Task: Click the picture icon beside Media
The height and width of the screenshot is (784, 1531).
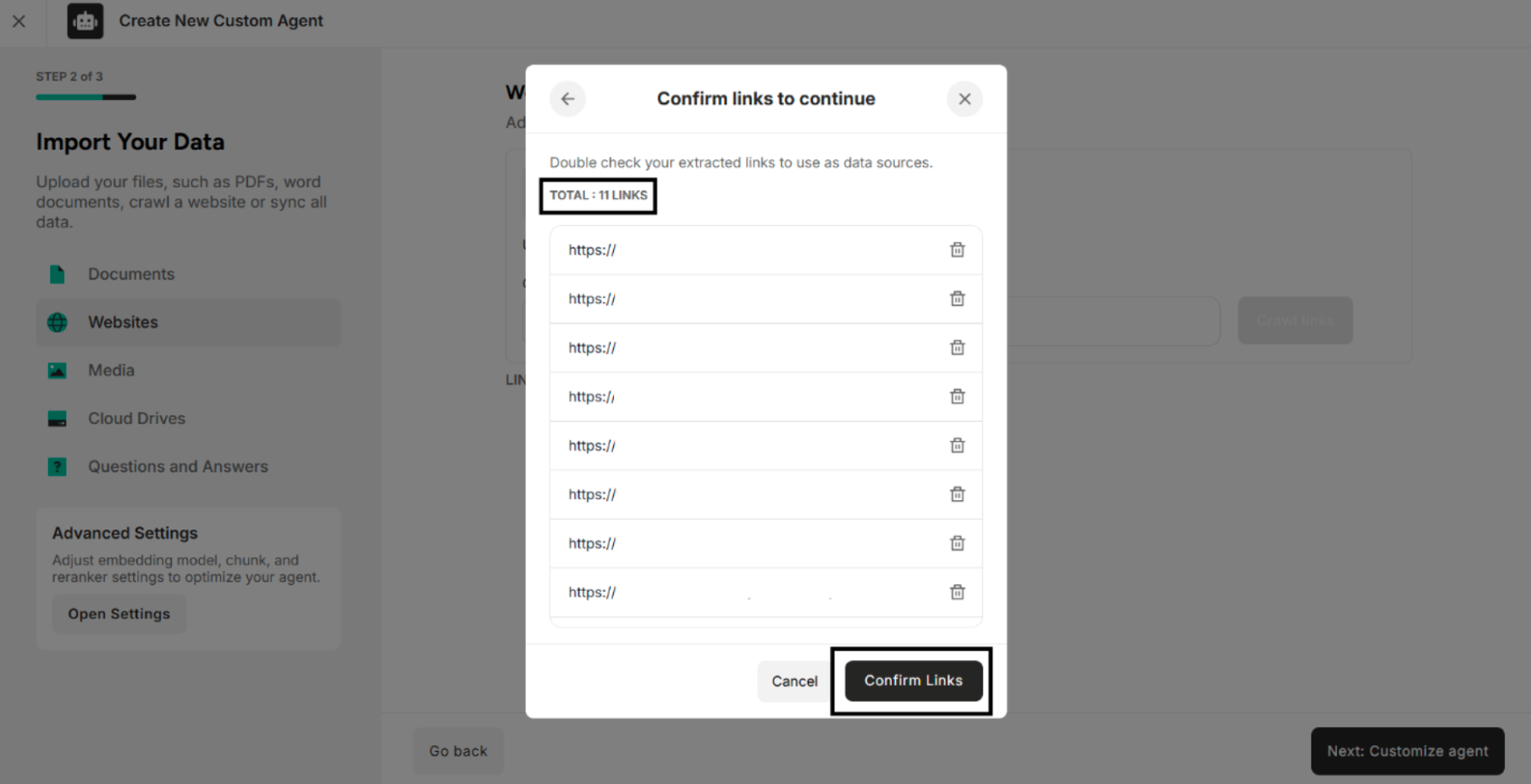Action: [57, 370]
